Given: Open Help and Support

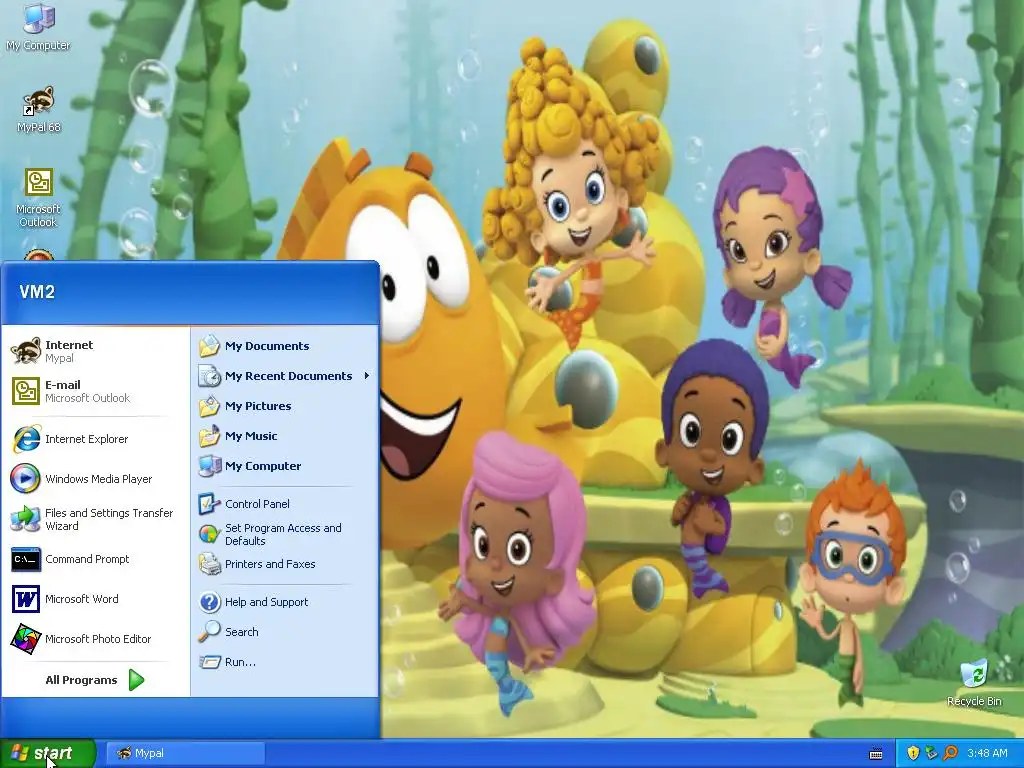Looking at the screenshot, I should pyautogui.click(x=285, y=602).
